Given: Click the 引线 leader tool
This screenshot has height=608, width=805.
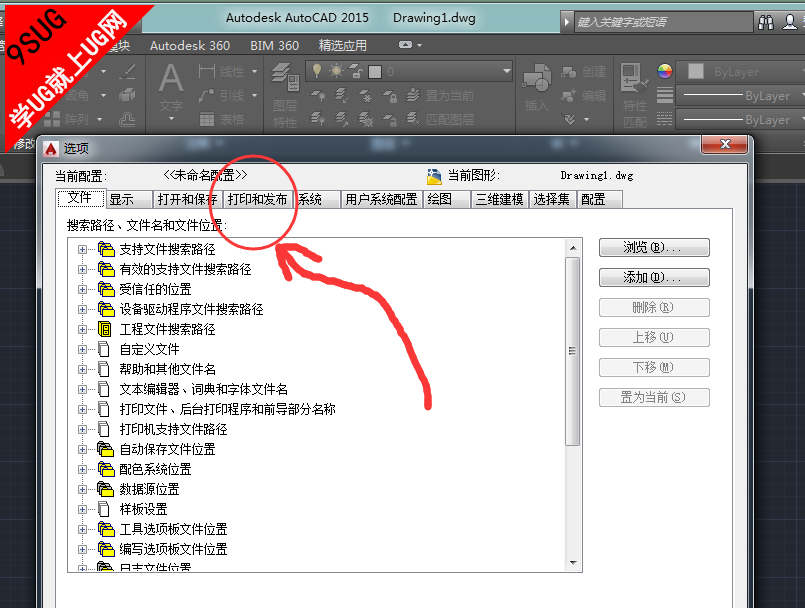Looking at the screenshot, I should tap(222, 96).
